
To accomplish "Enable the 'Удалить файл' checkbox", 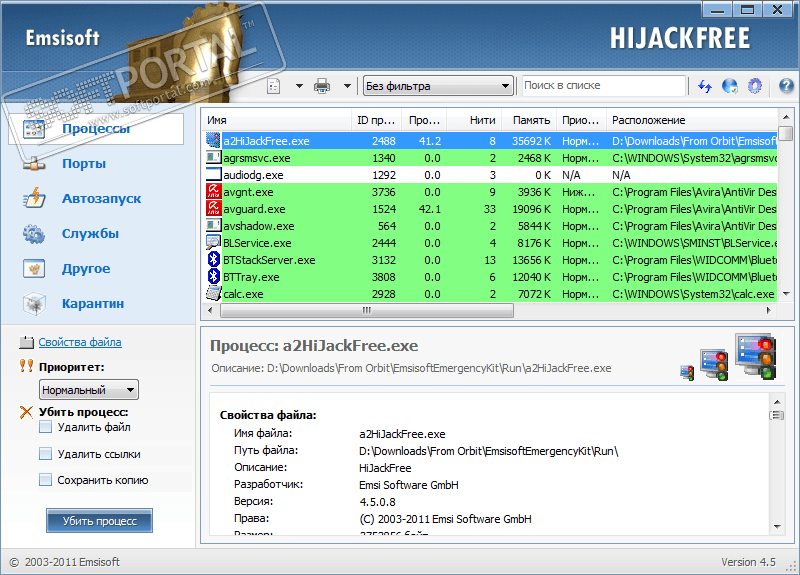I will (45, 427).
